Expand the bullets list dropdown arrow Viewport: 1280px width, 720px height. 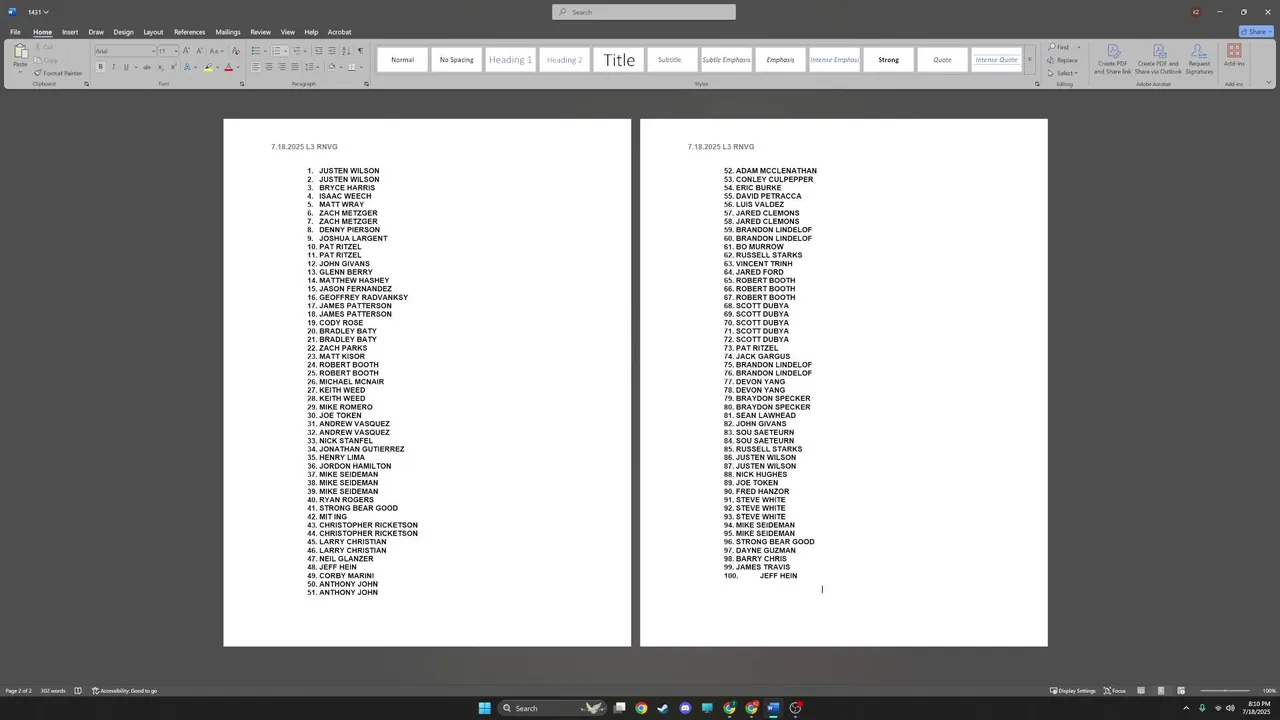[x=265, y=51]
